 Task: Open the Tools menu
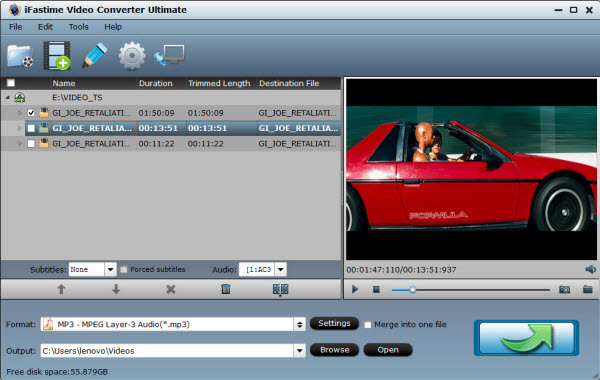tap(78, 27)
